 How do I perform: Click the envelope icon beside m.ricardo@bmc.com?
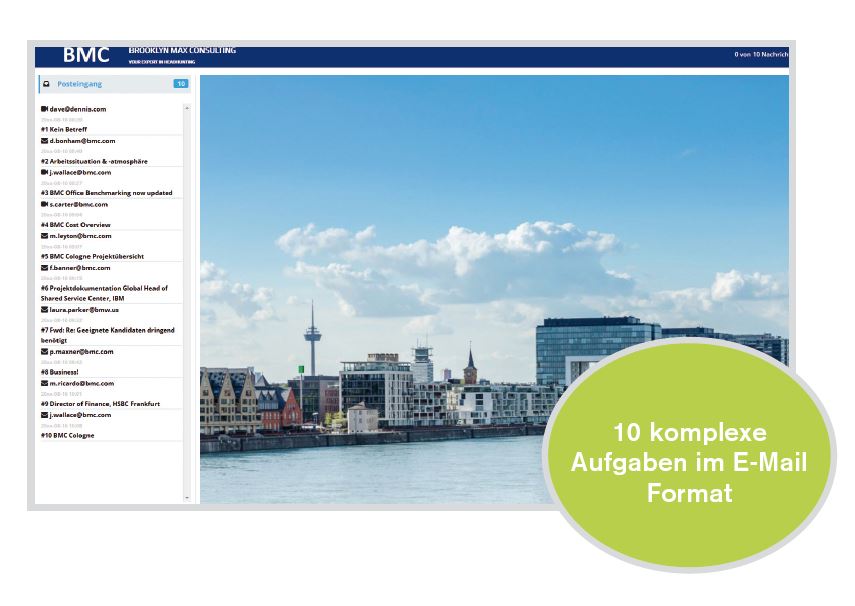click(44, 383)
